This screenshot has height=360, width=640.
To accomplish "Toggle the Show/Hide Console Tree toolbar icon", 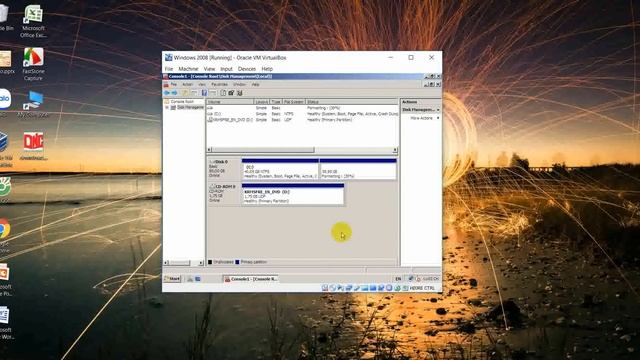I will [x=194, y=93].
